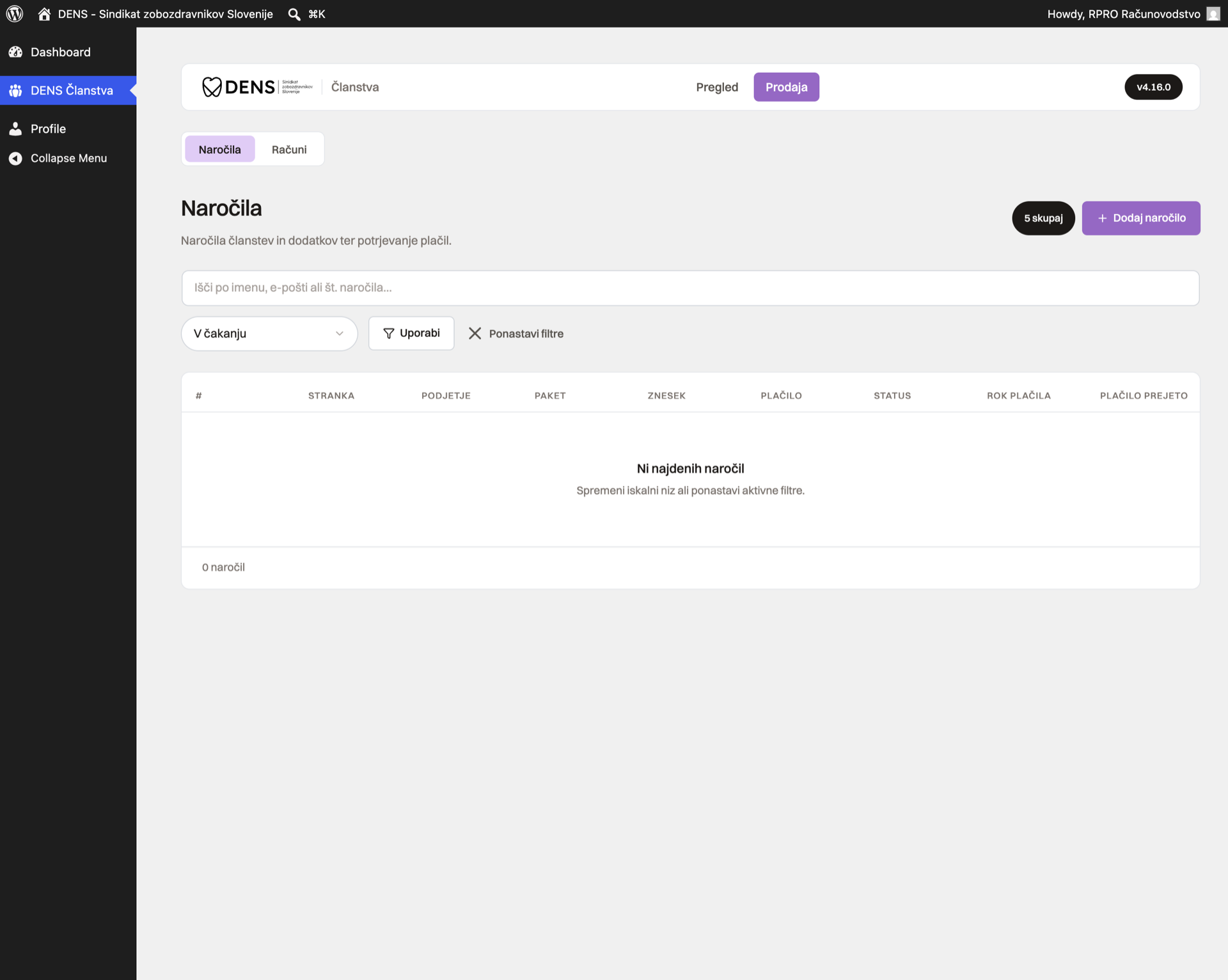
Task: Visit the site via house icon
Action: coord(44,13)
